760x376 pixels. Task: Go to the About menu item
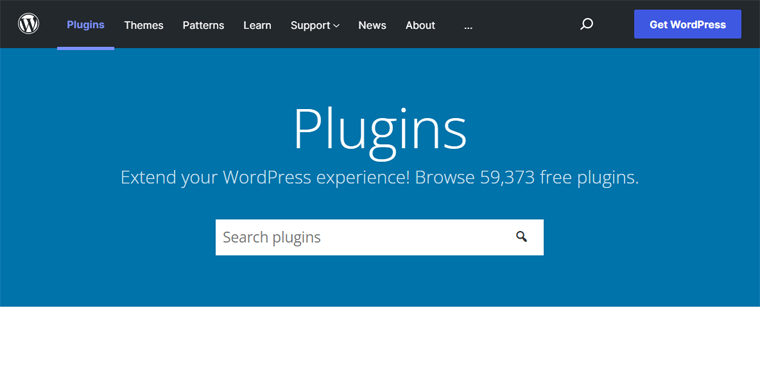[x=420, y=25]
